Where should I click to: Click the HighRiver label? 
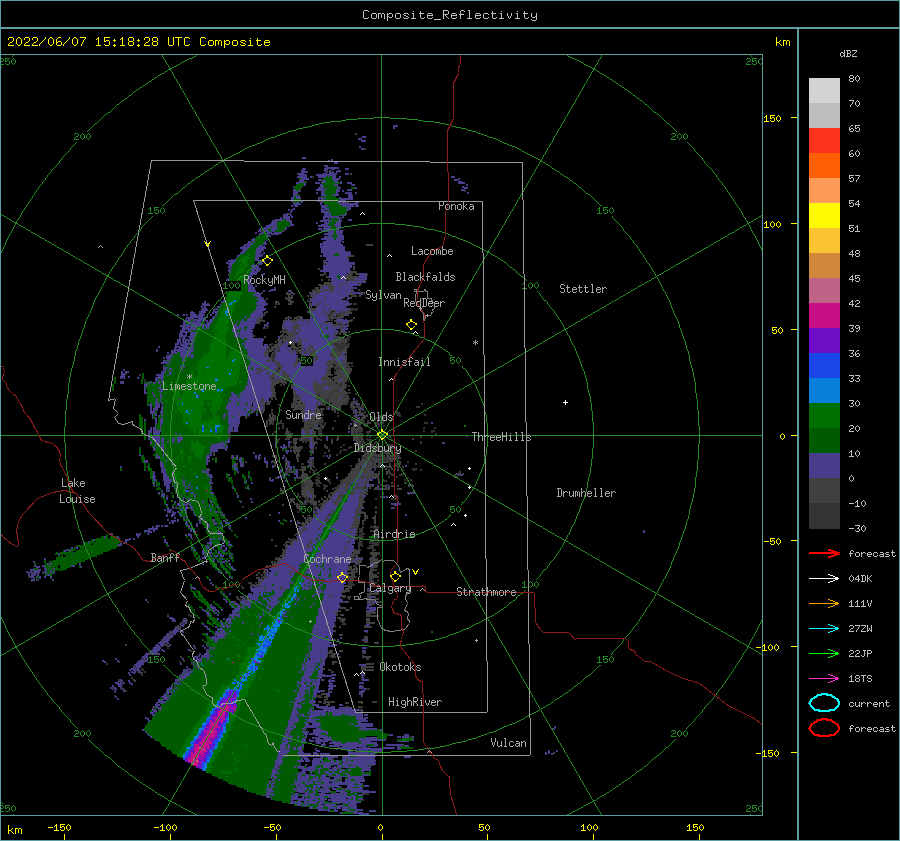pos(415,702)
